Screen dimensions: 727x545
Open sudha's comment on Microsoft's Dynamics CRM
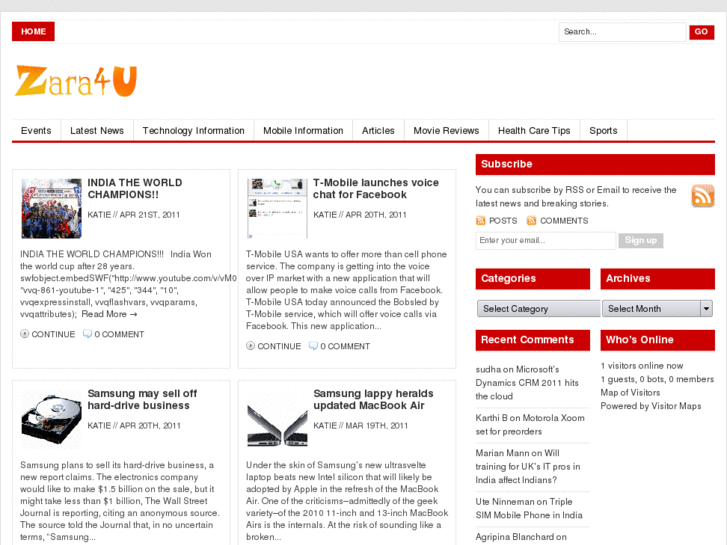coord(527,383)
